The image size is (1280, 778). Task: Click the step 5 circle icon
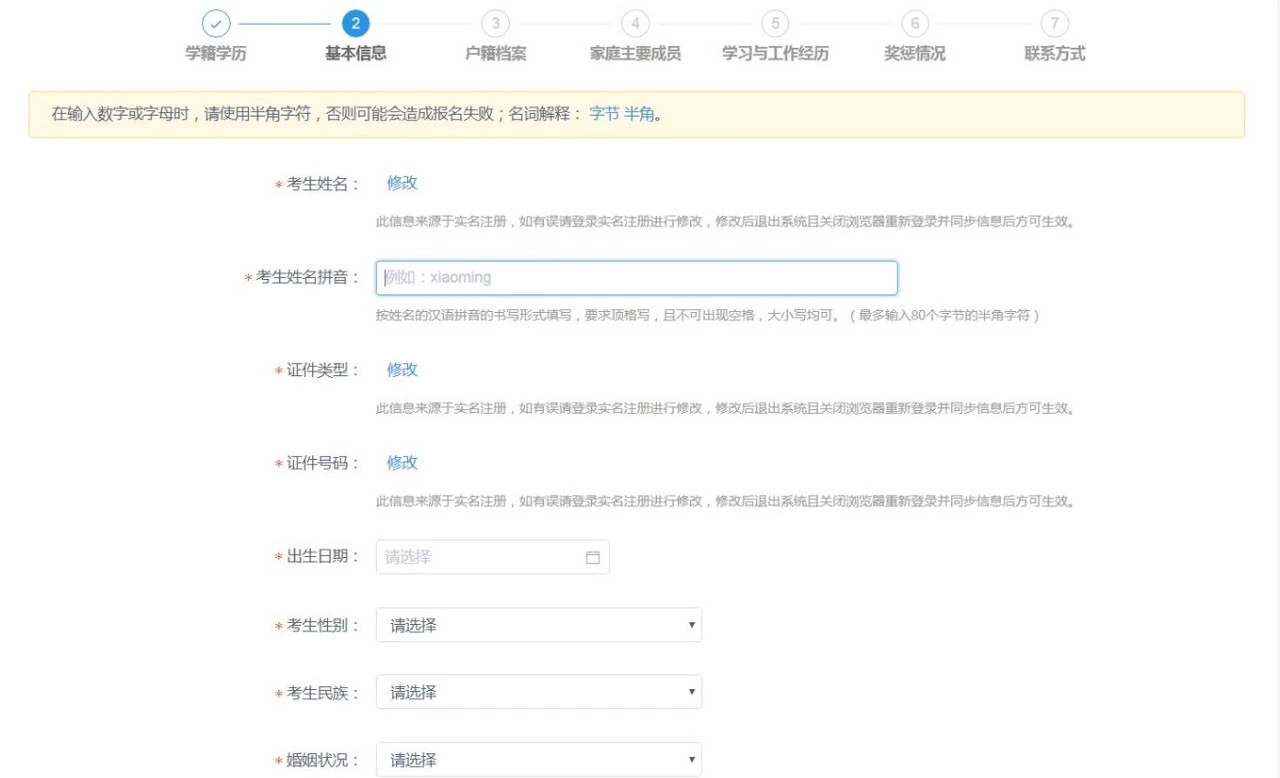click(775, 23)
